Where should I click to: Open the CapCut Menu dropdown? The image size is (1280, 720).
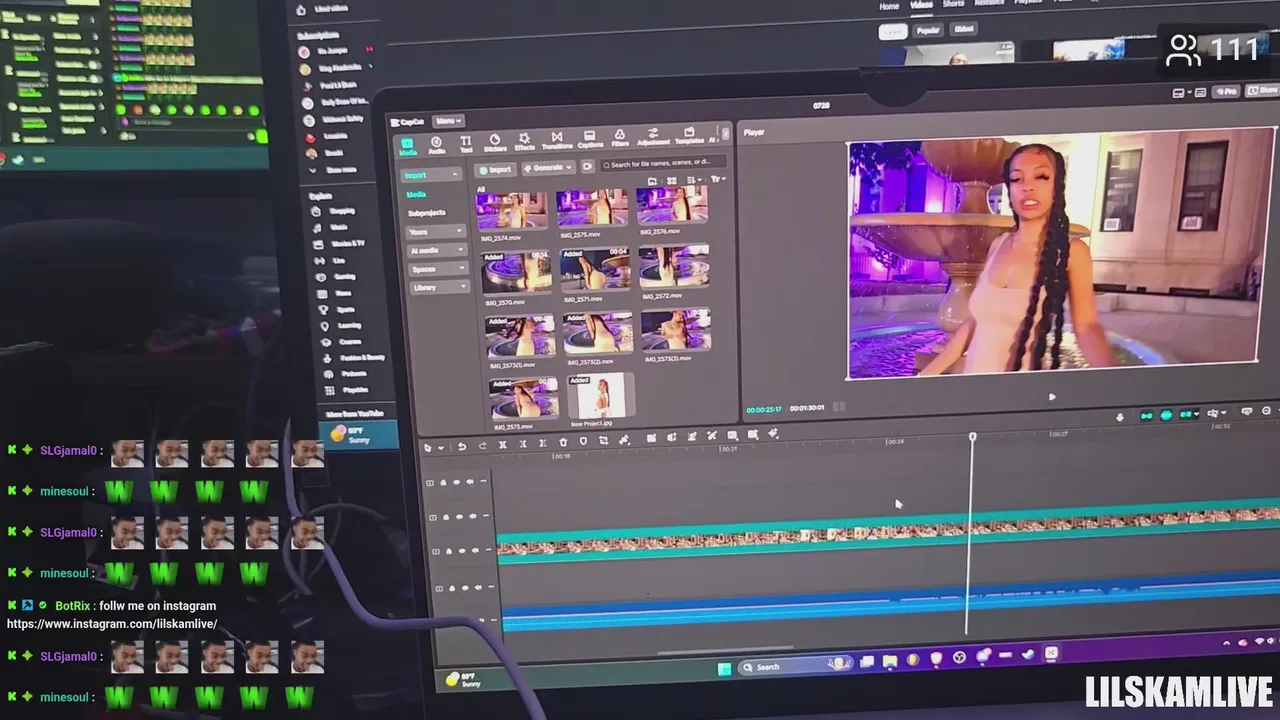[x=447, y=121]
